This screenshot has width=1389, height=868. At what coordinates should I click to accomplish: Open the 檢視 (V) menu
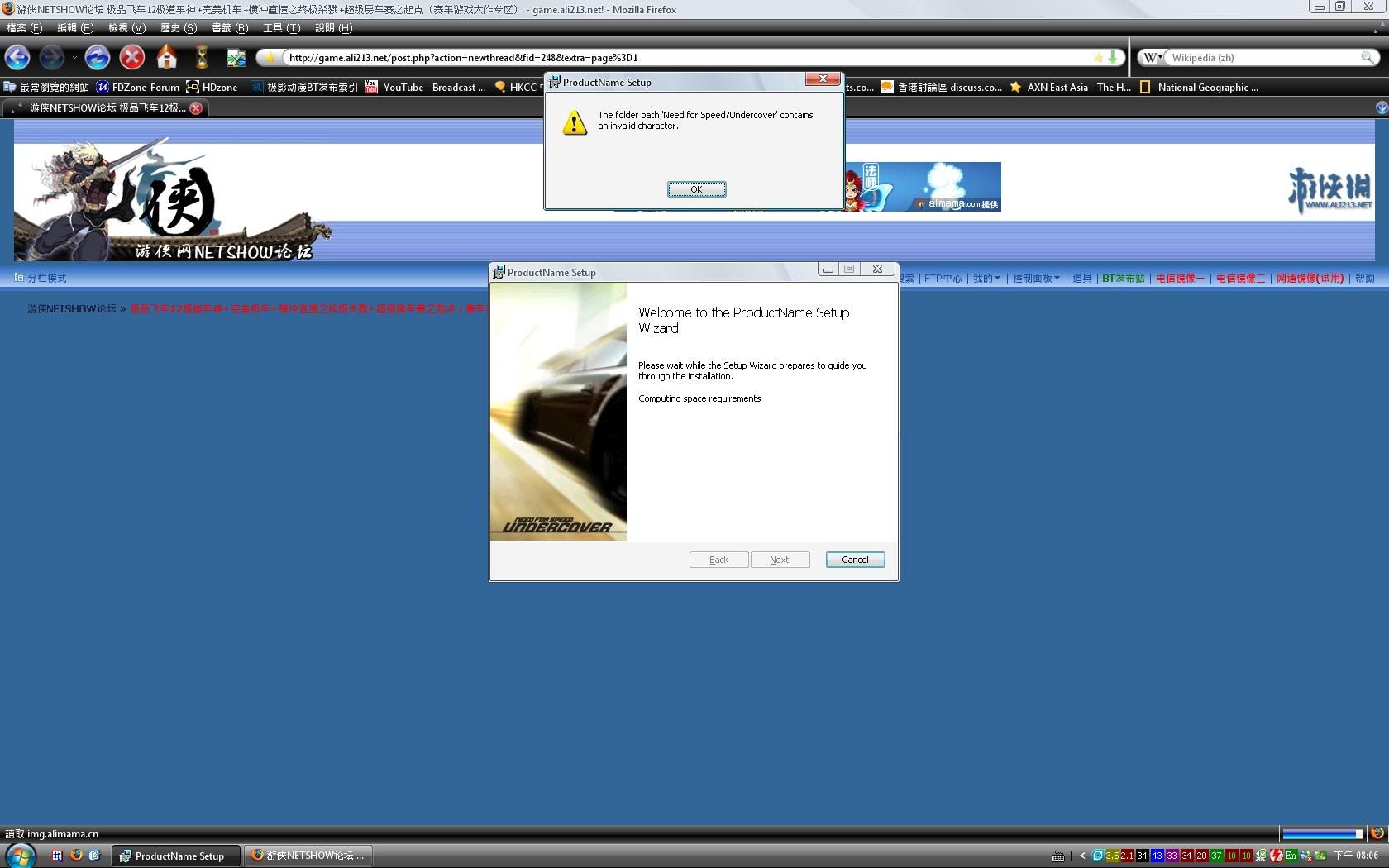pos(126,28)
